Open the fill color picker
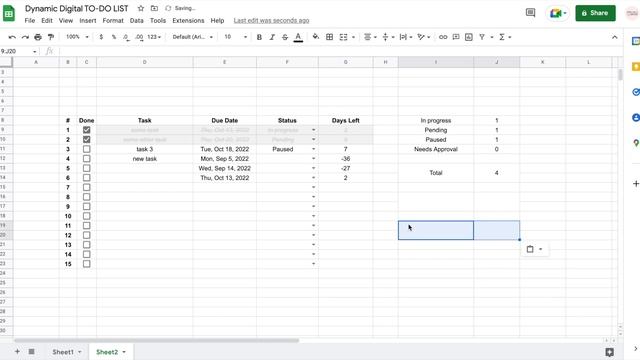The height and width of the screenshot is (360, 640). (316, 37)
